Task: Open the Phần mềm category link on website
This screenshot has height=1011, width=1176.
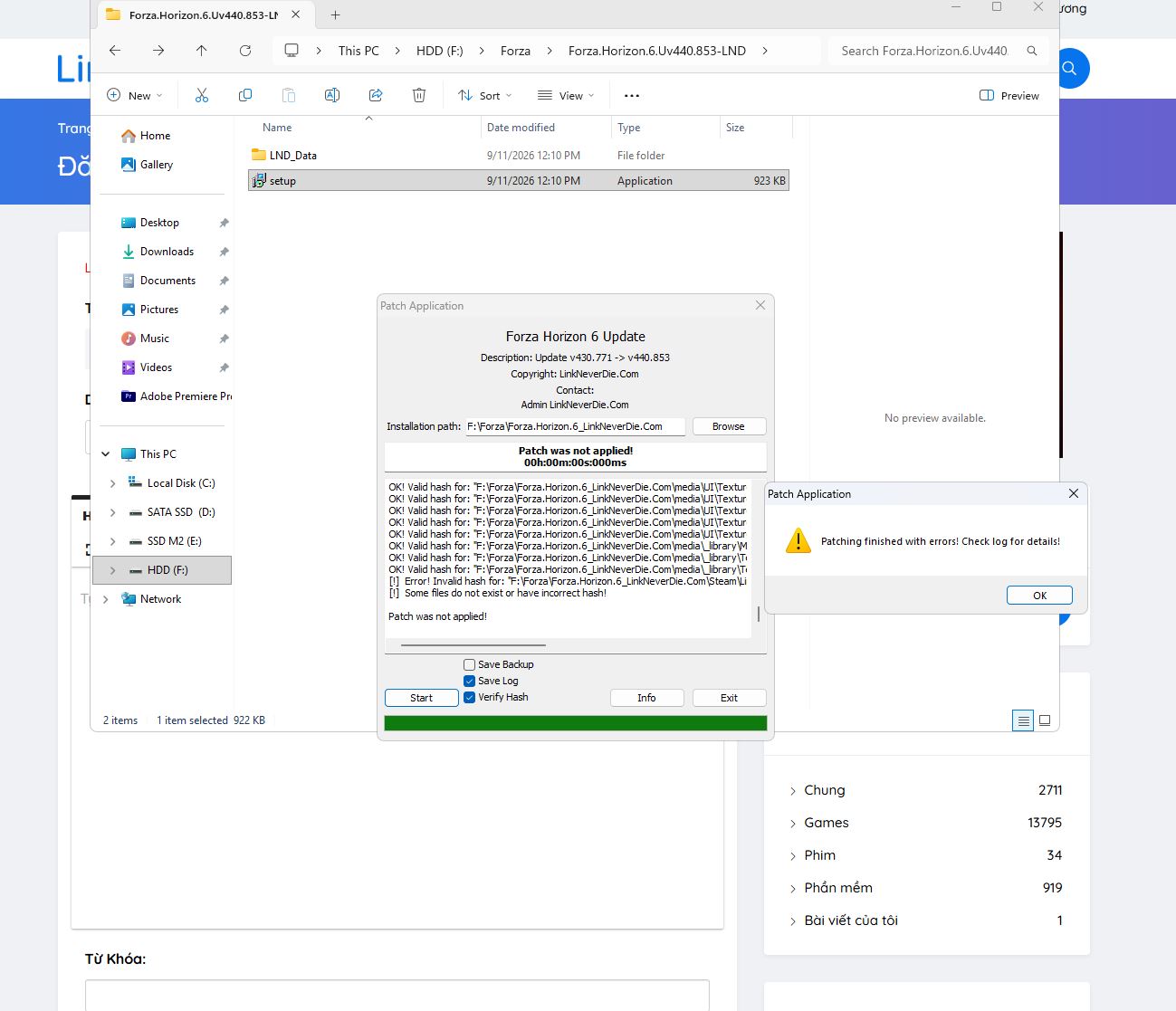Action: pos(838,888)
